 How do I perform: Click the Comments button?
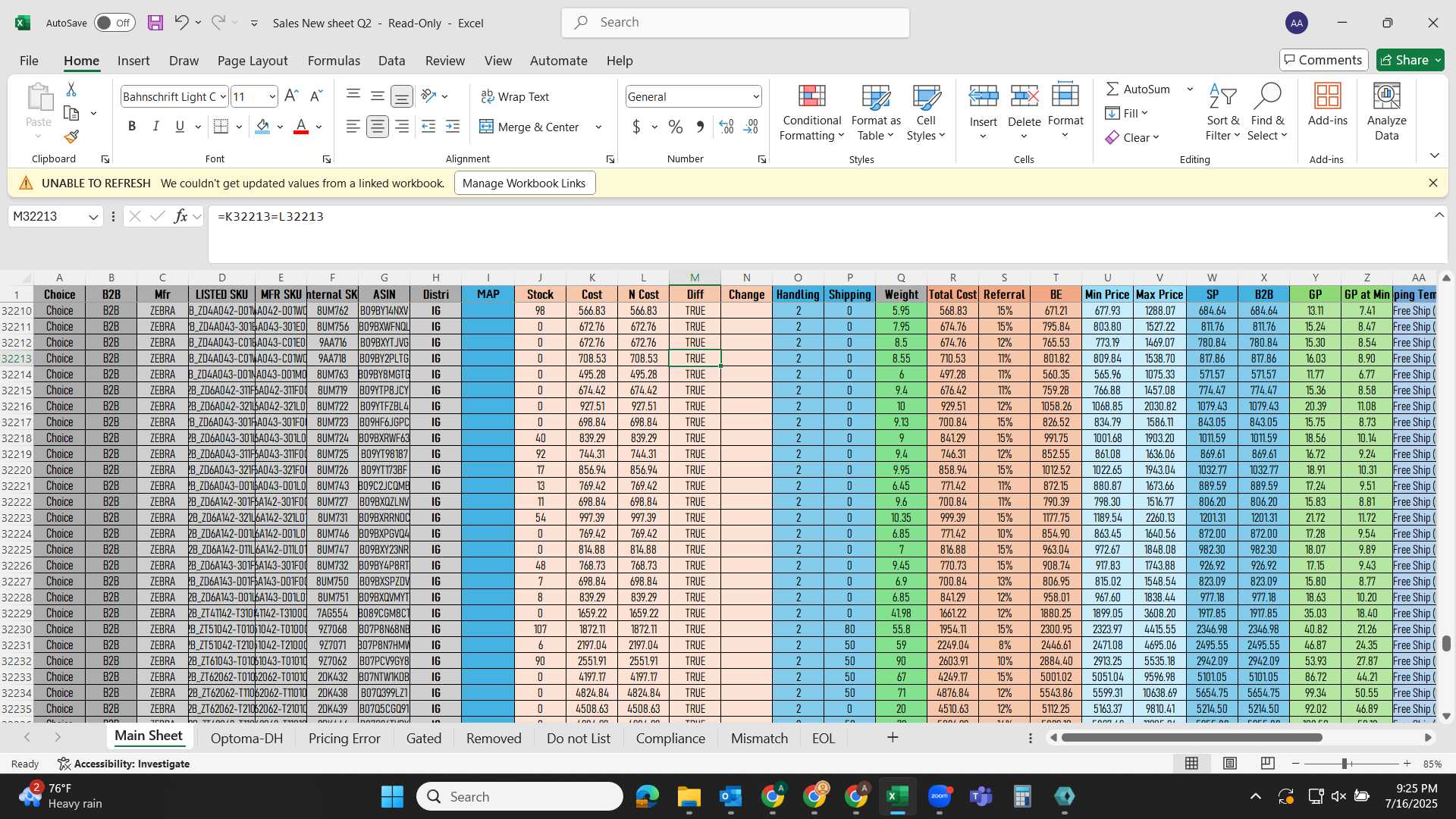(1323, 60)
